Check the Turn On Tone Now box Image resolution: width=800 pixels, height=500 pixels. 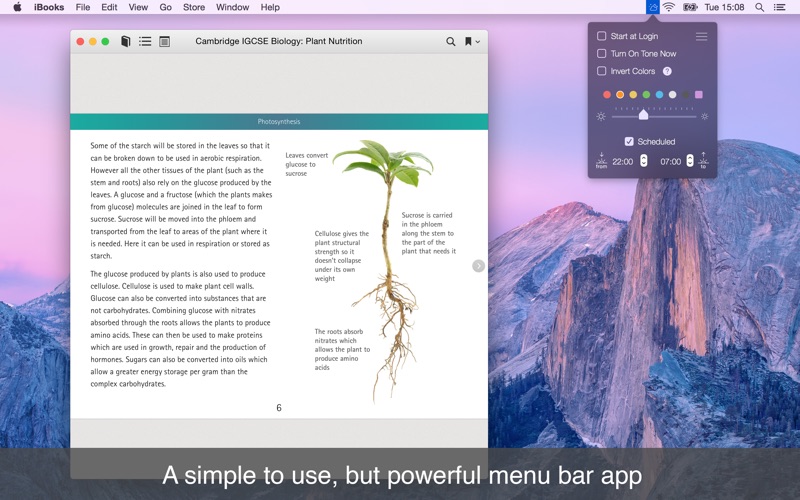pos(601,54)
